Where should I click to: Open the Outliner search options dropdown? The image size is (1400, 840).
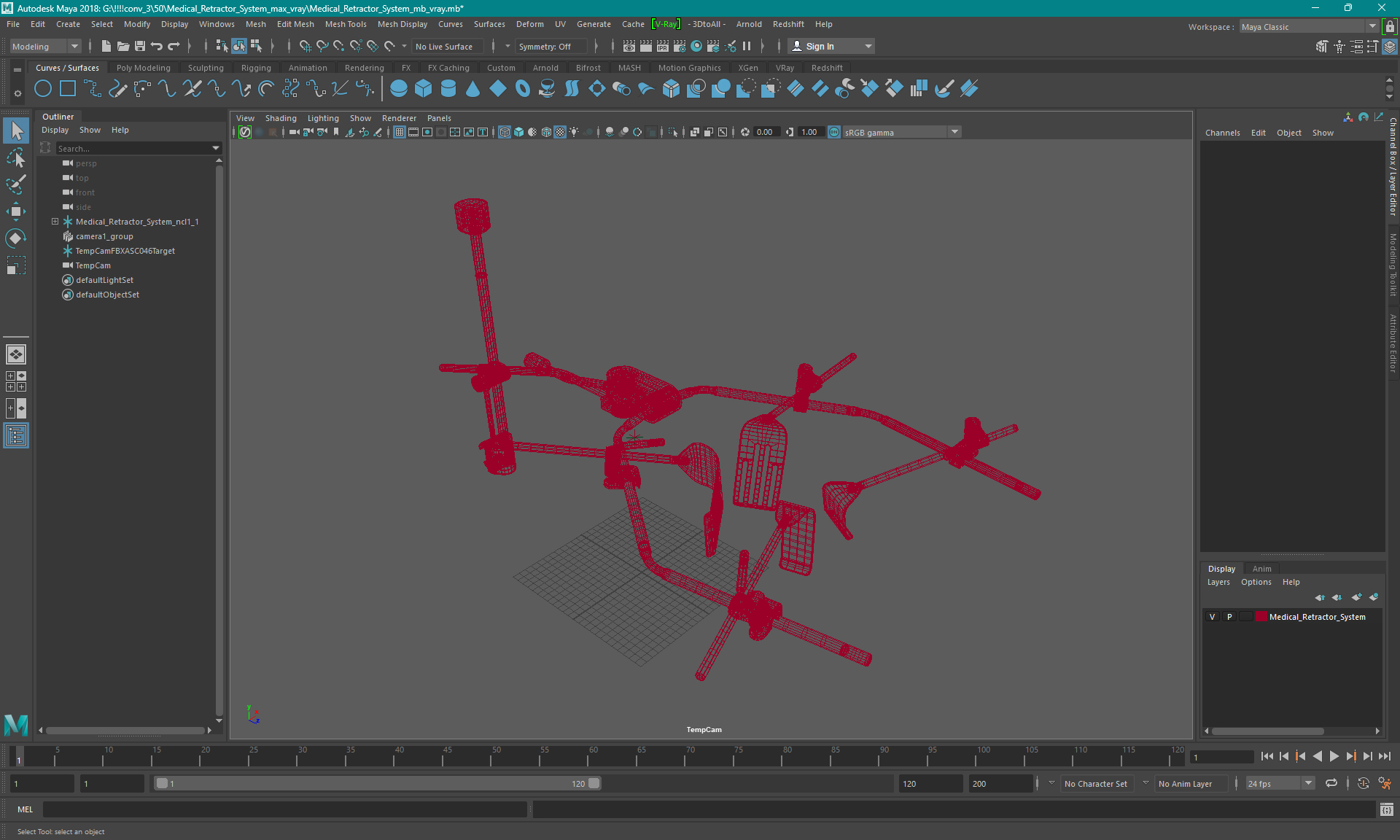pos(216,148)
